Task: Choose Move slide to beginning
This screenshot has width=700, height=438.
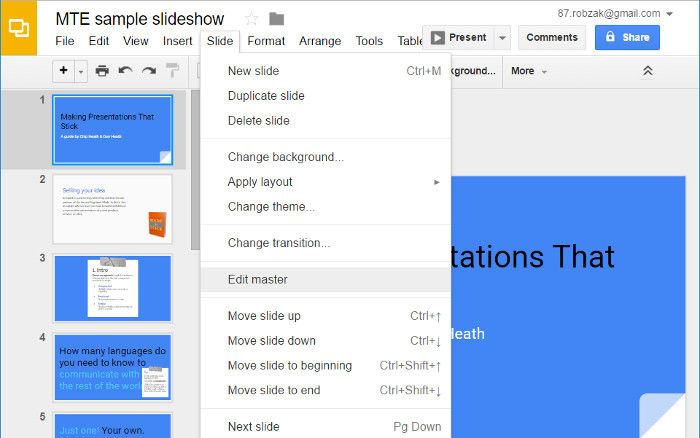Action: pos(326,366)
